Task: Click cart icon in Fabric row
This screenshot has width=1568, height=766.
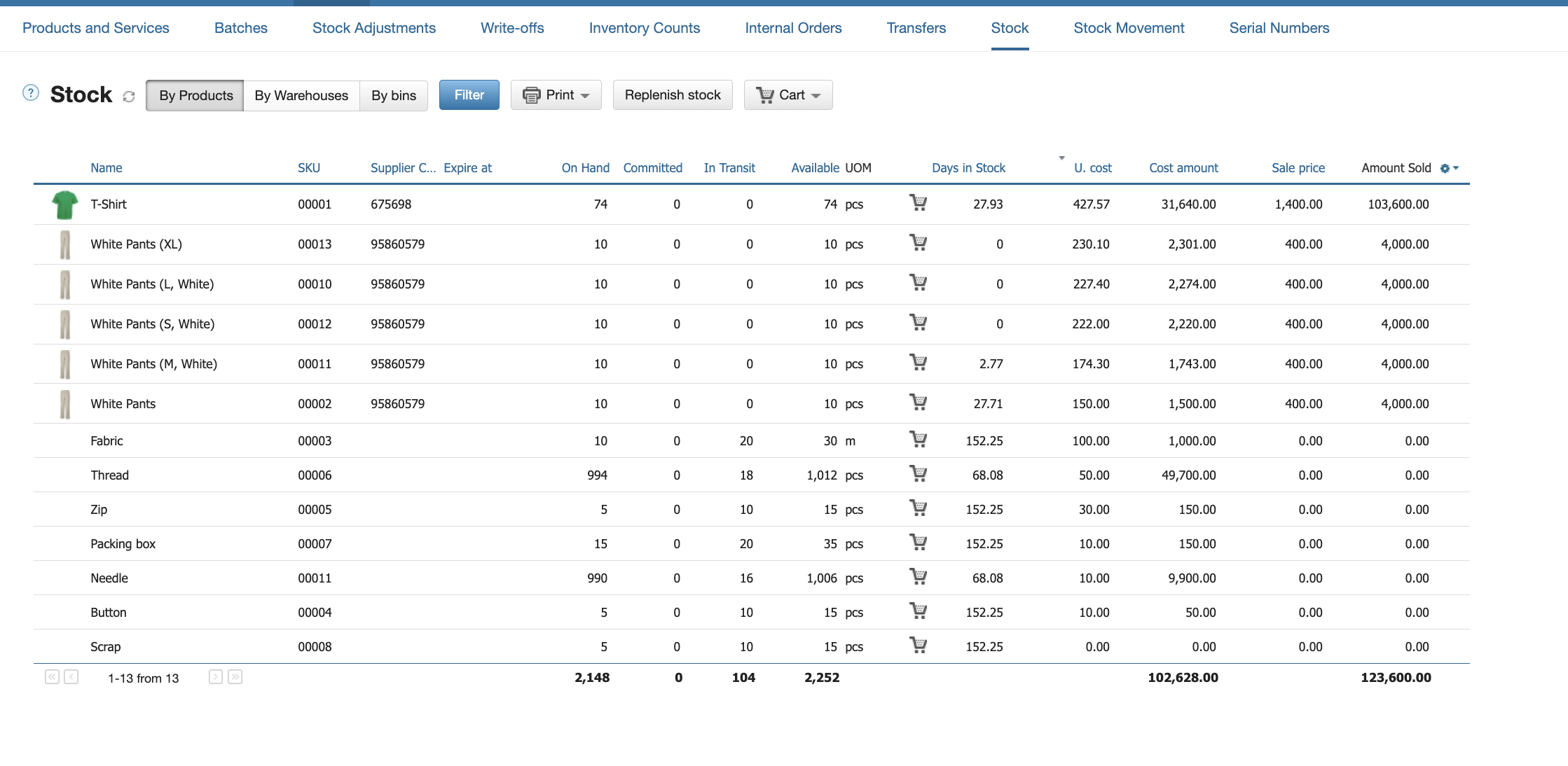Action: tap(918, 440)
